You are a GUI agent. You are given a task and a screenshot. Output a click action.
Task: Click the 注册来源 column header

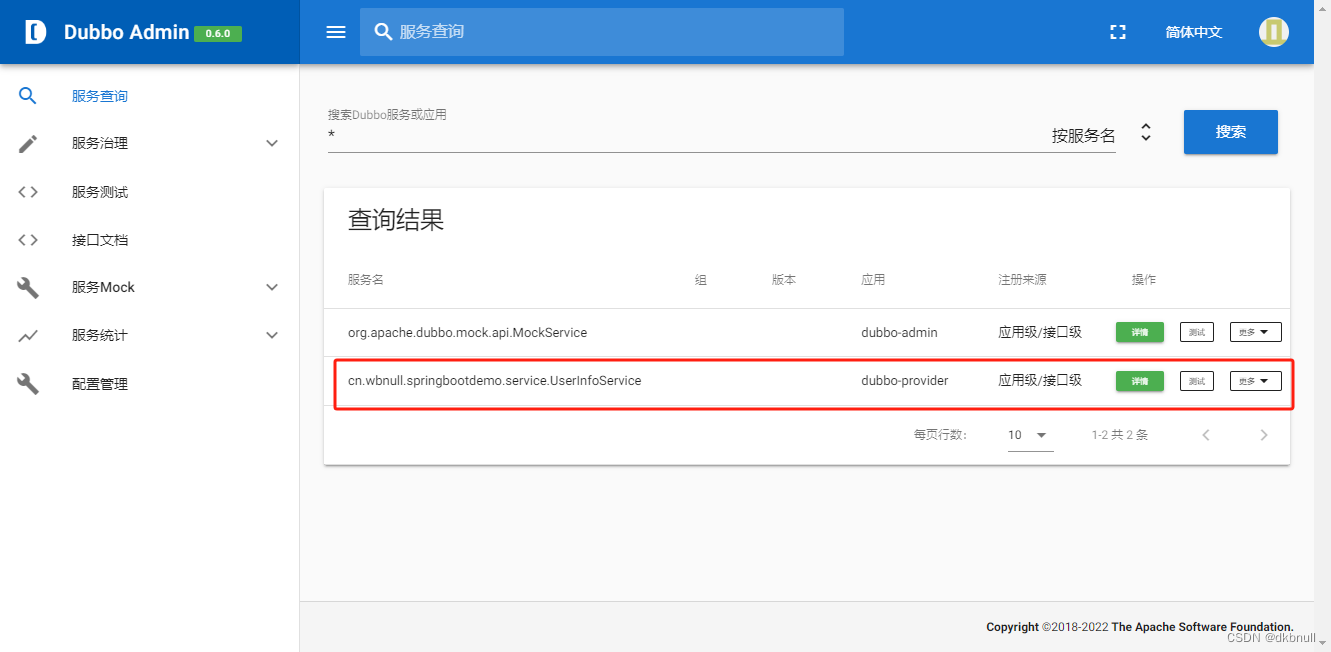[1022, 280]
